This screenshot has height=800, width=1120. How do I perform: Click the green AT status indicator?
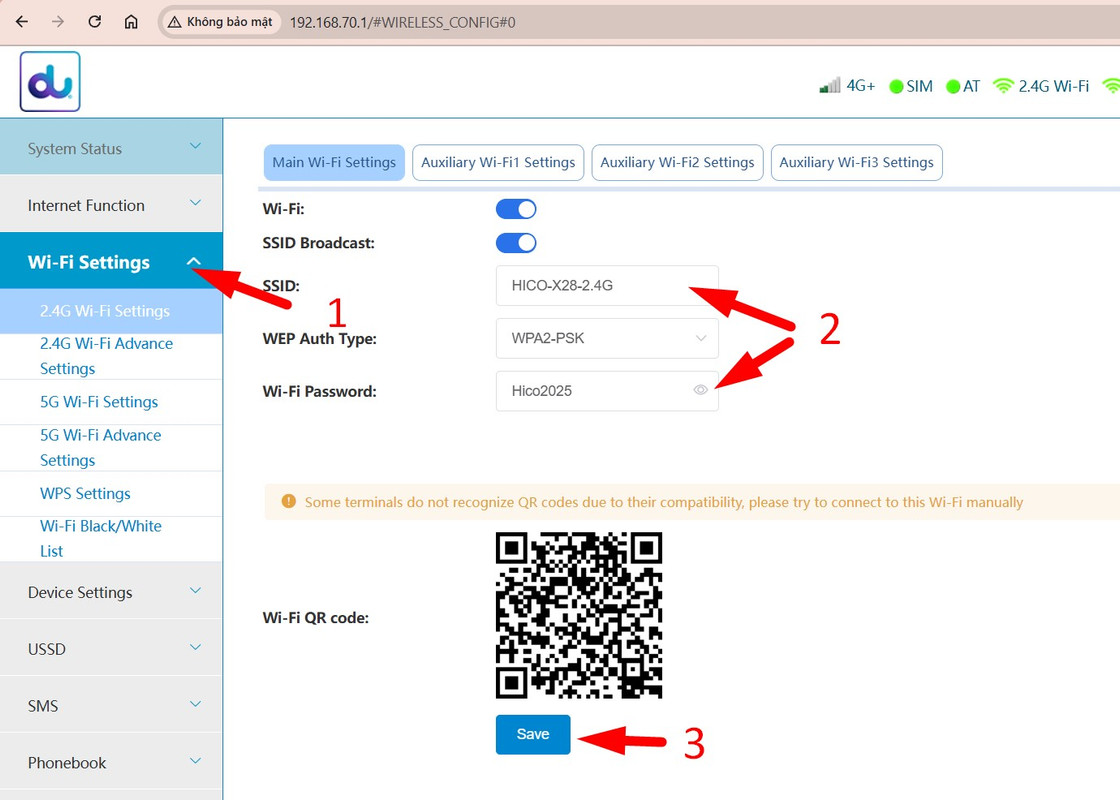pos(953,86)
